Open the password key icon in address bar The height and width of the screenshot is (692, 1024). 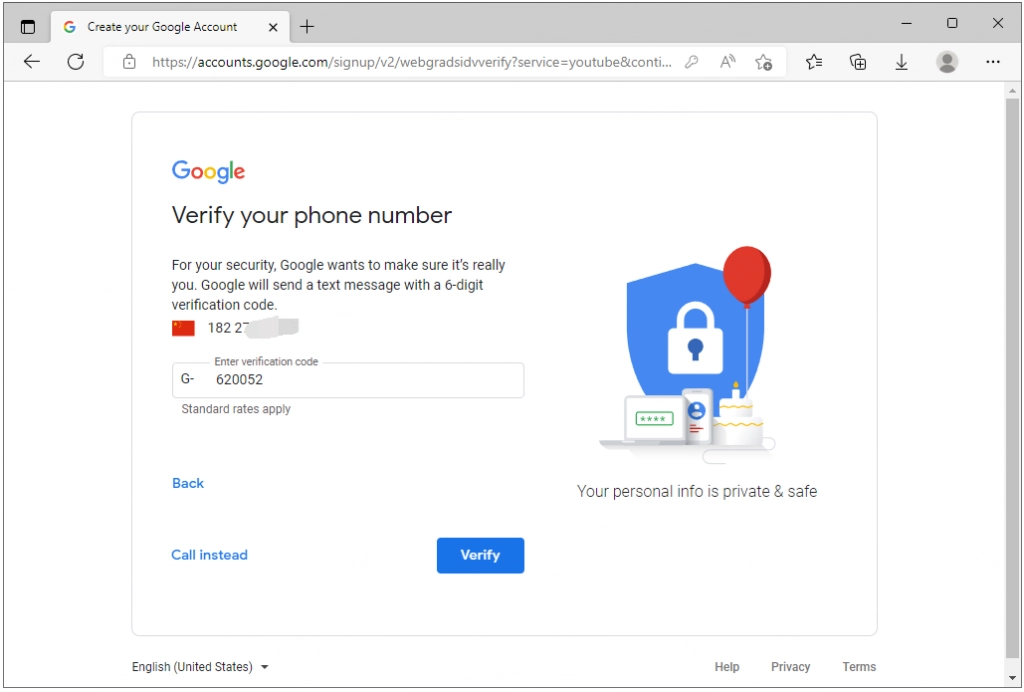click(691, 62)
